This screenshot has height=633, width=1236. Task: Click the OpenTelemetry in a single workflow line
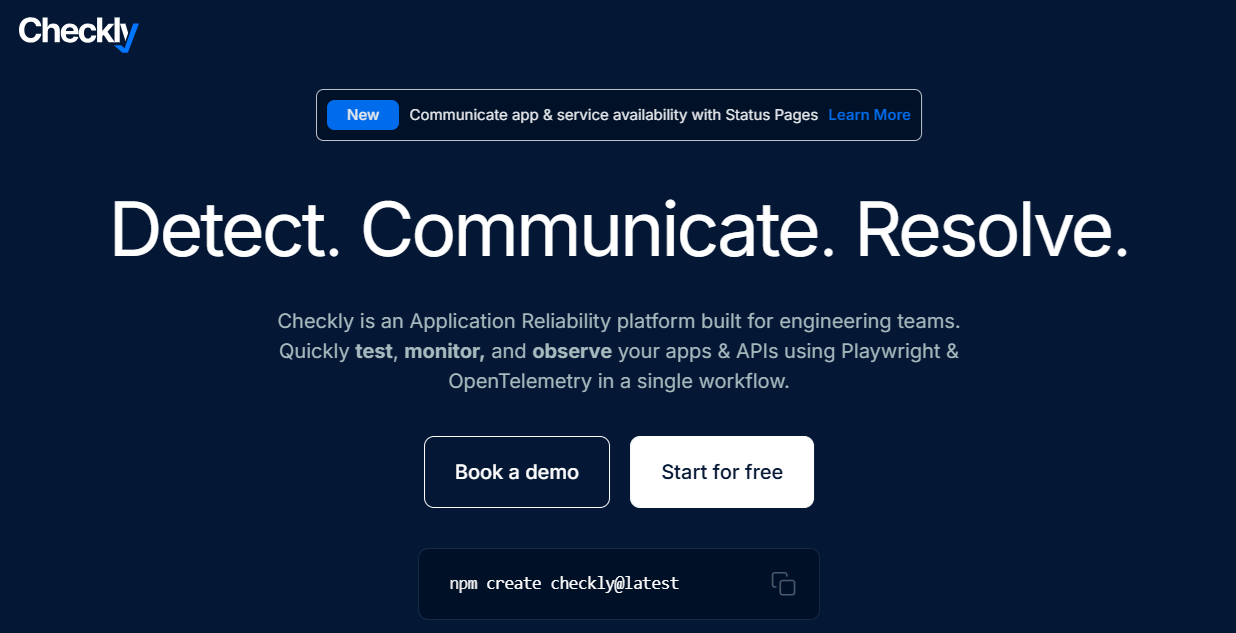619,382
